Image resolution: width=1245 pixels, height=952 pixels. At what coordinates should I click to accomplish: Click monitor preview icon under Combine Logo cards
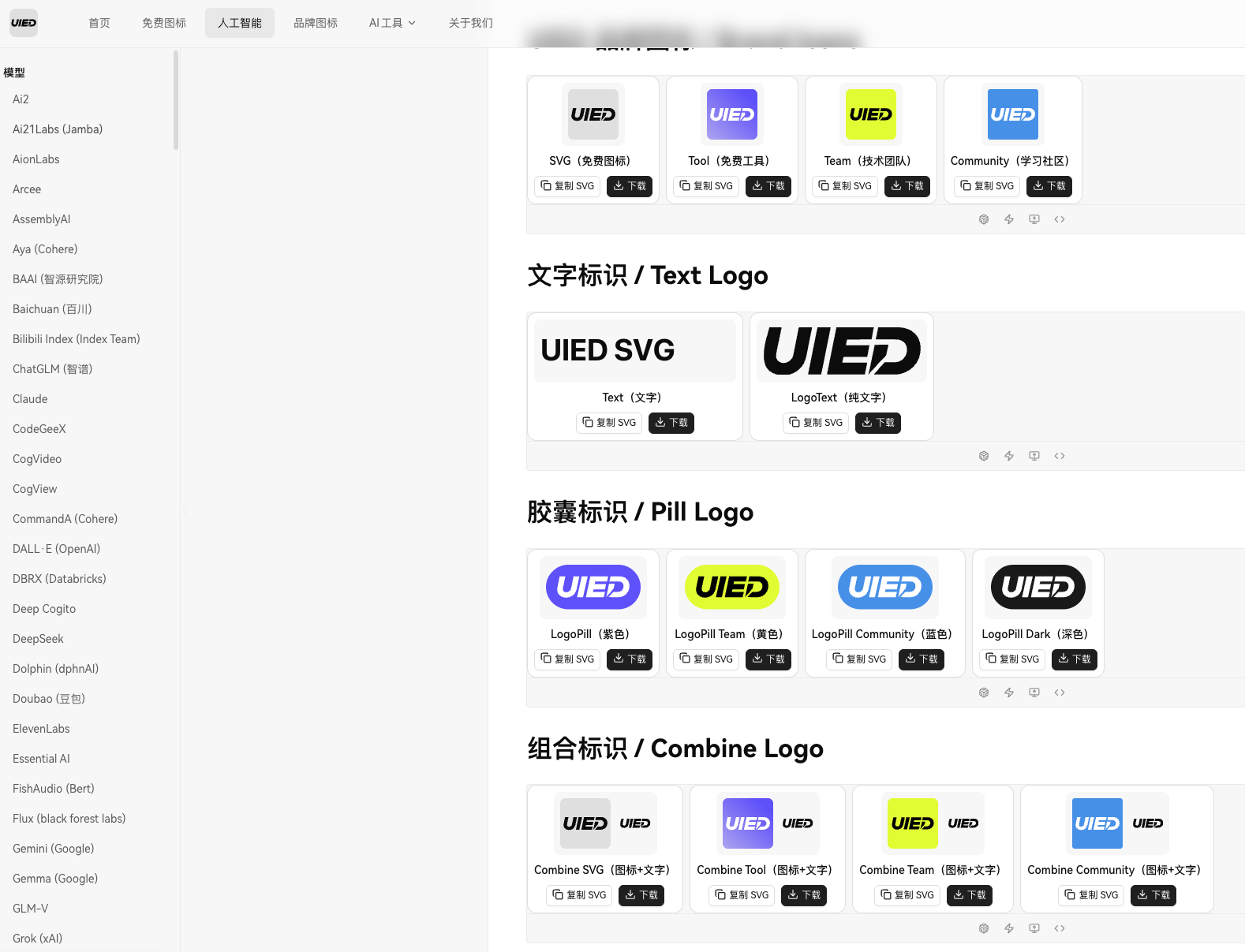pyautogui.click(x=1034, y=928)
